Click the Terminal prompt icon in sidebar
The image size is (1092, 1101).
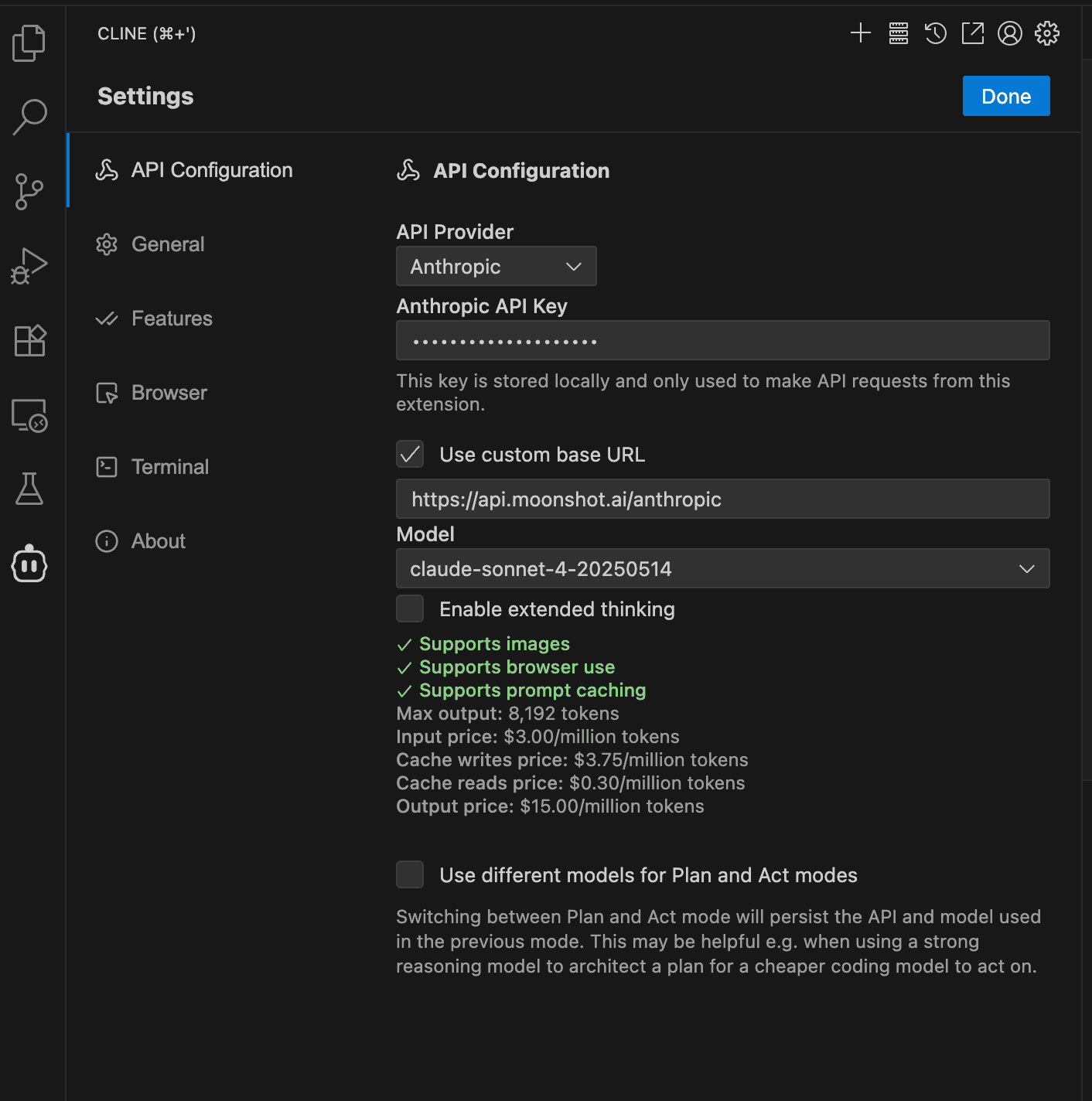[107, 467]
